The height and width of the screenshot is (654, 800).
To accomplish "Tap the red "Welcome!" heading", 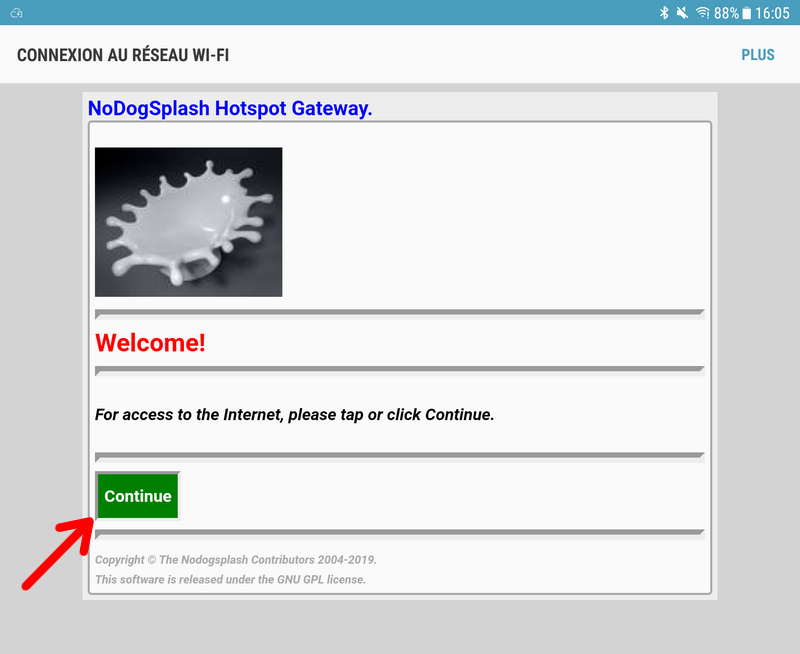I will tap(151, 342).
